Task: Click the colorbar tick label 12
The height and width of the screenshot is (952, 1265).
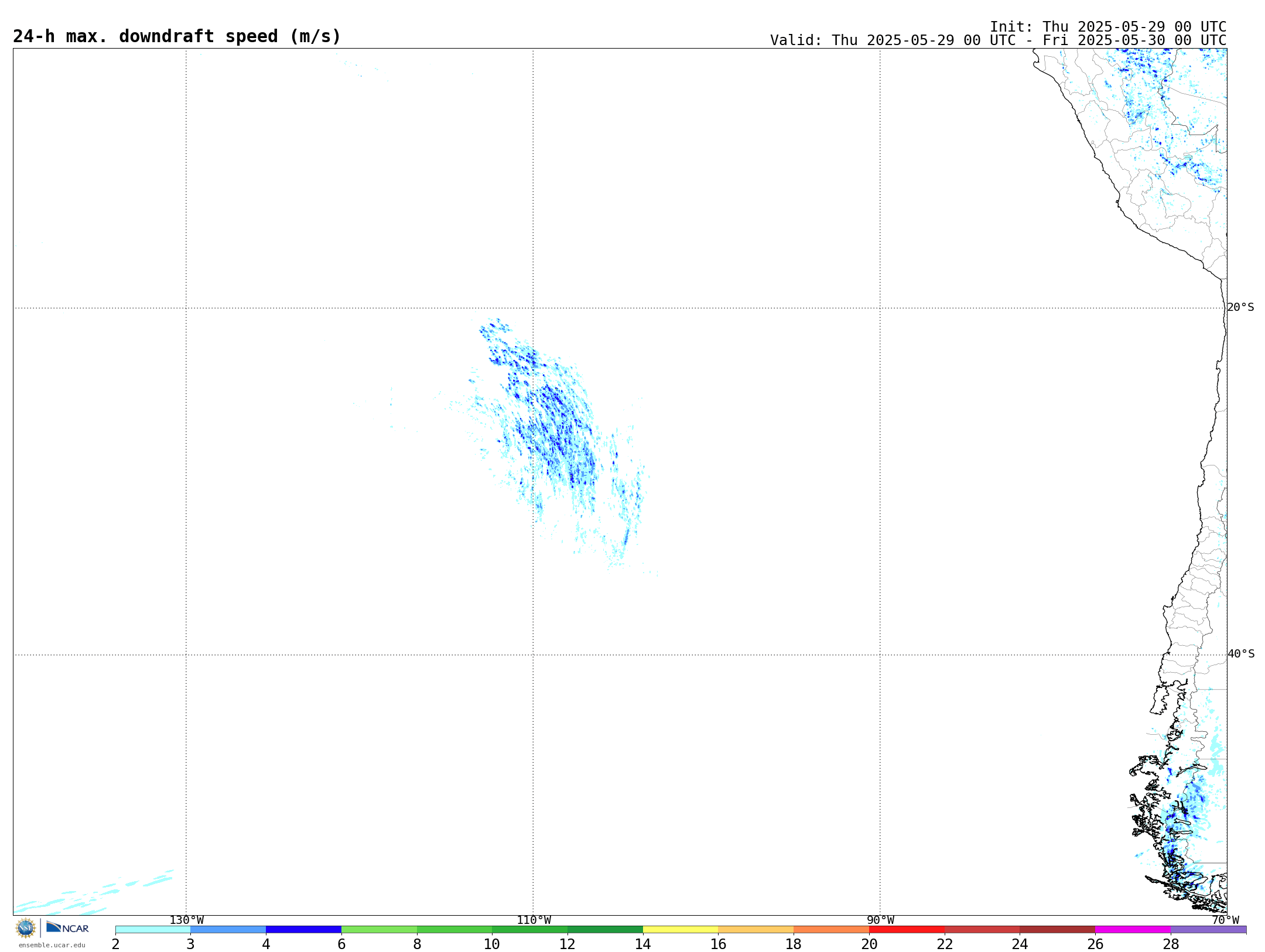Action: point(567,944)
